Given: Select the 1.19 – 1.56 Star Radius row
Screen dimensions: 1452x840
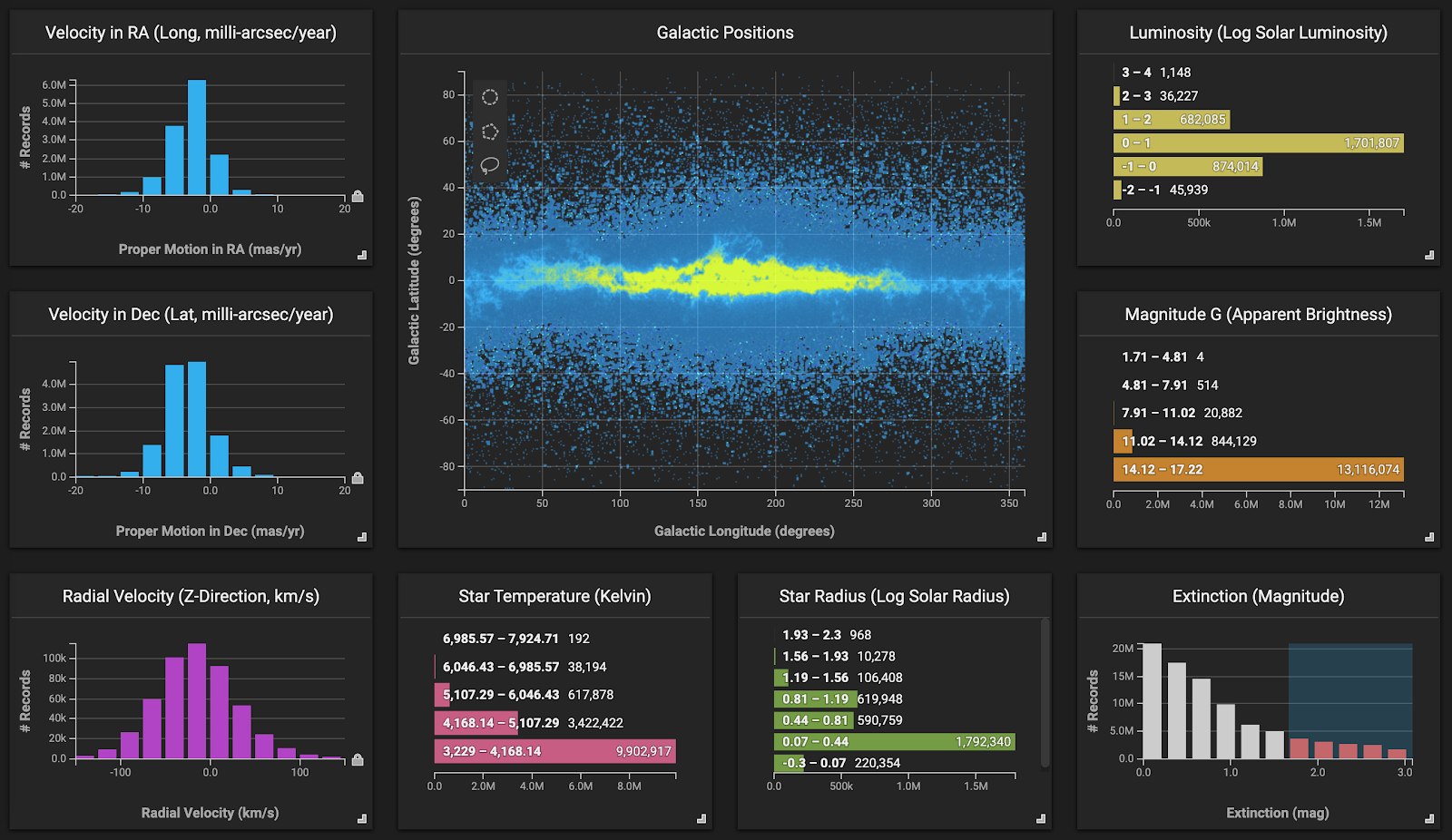Looking at the screenshot, I should pyautogui.click(x=895, y=678).
